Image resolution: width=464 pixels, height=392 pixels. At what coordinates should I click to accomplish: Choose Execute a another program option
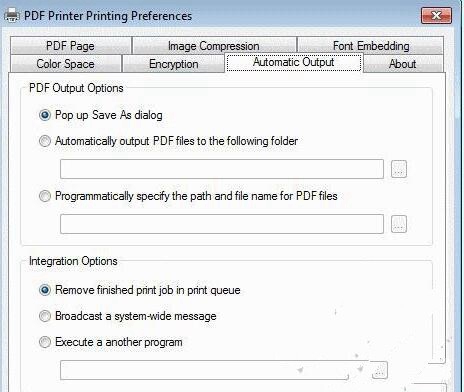click(45, 342)
